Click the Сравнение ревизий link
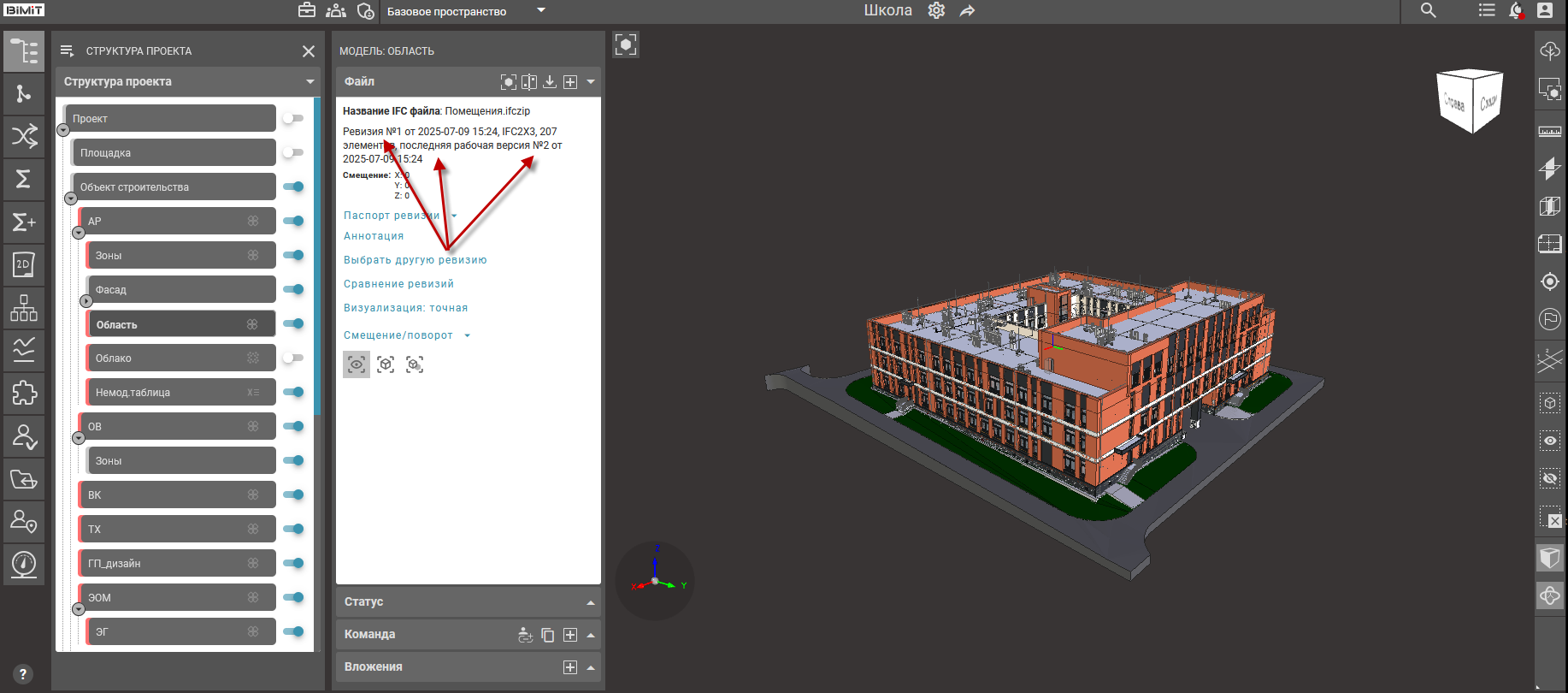The width and height of the screenshot is (1568, 693). pos(398,284)
